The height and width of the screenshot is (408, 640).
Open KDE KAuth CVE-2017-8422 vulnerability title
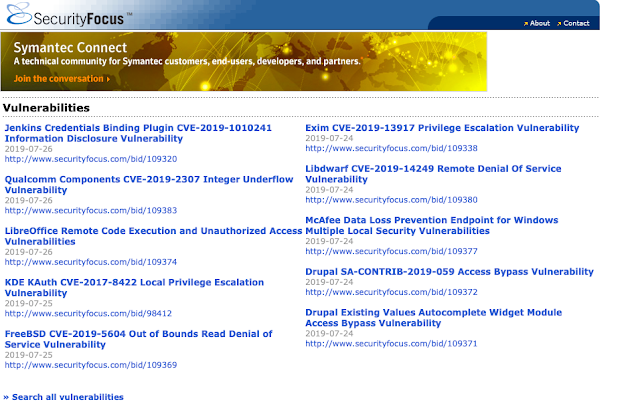pyautogui.click(x=134, y=288)
